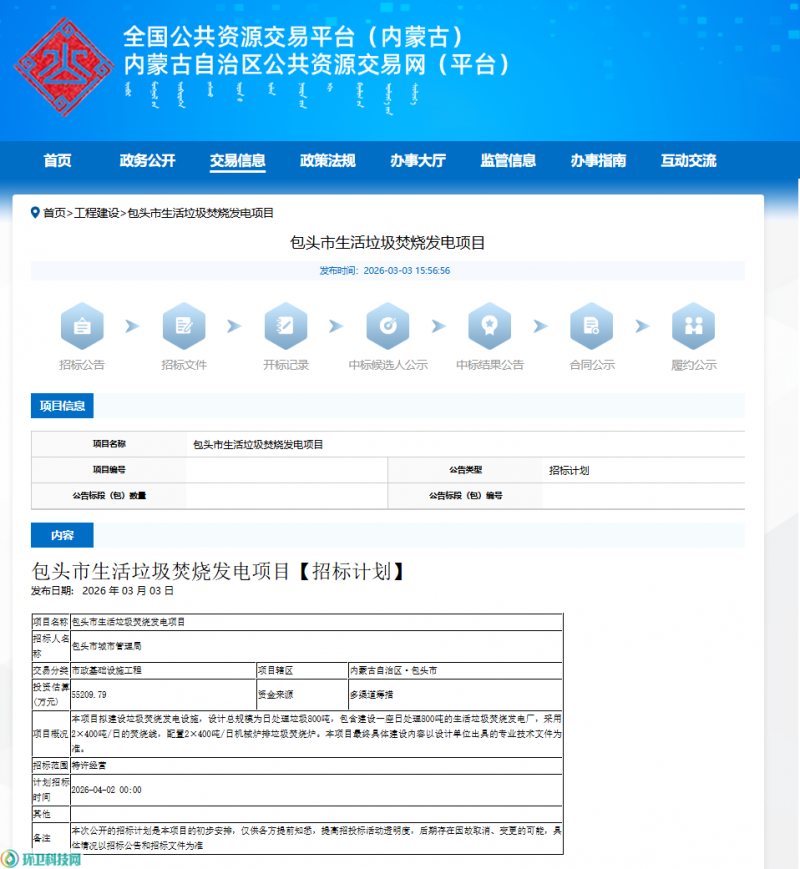
Task: View the 履约公示 step icon
Action: point(693,325)
